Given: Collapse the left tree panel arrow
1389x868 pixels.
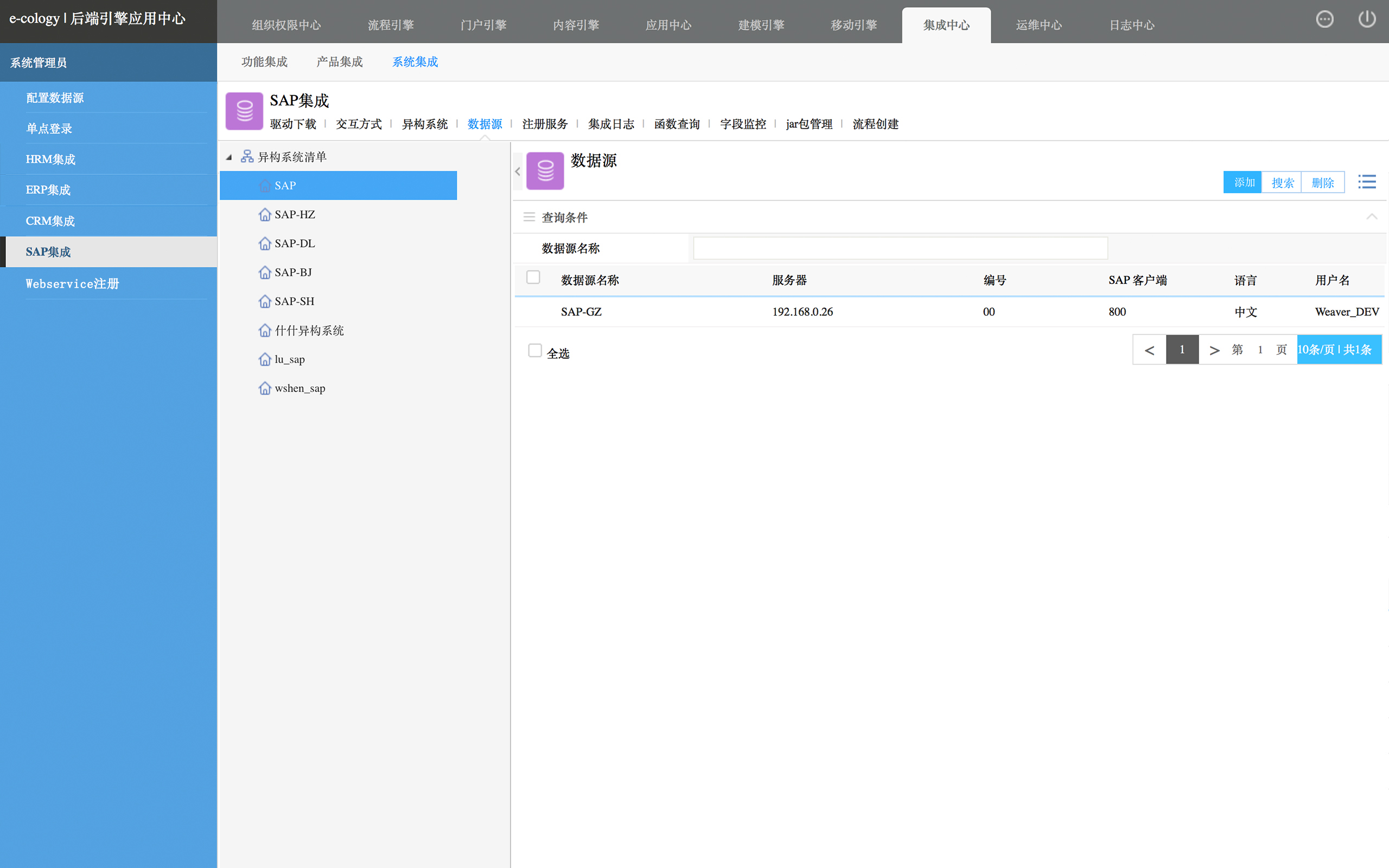Looking at the screenshot, I should [x=517, y=171].
